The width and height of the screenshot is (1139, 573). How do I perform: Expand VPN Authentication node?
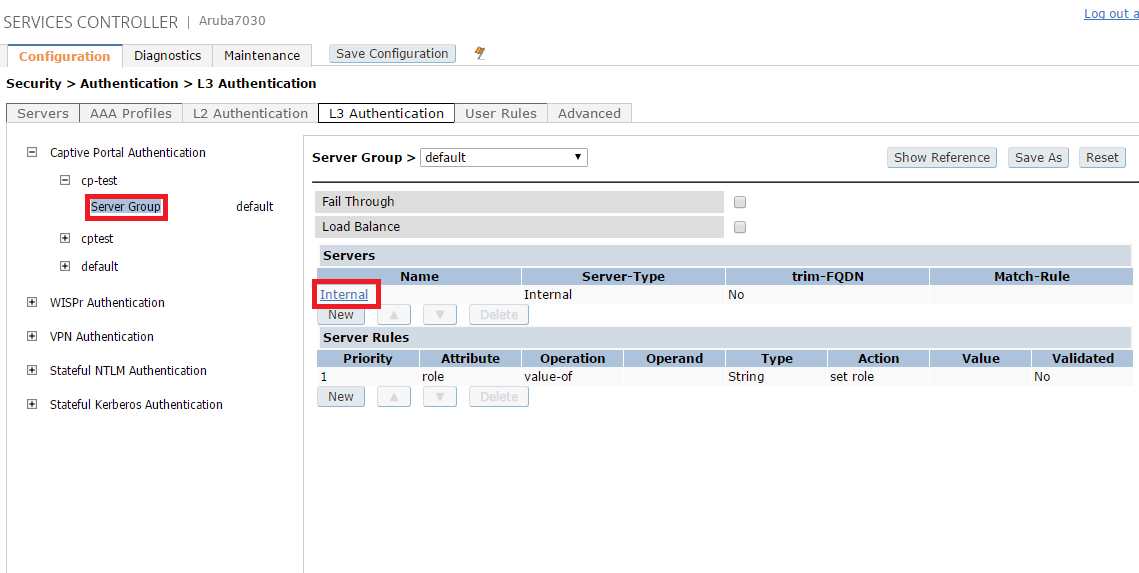(31, 336)
